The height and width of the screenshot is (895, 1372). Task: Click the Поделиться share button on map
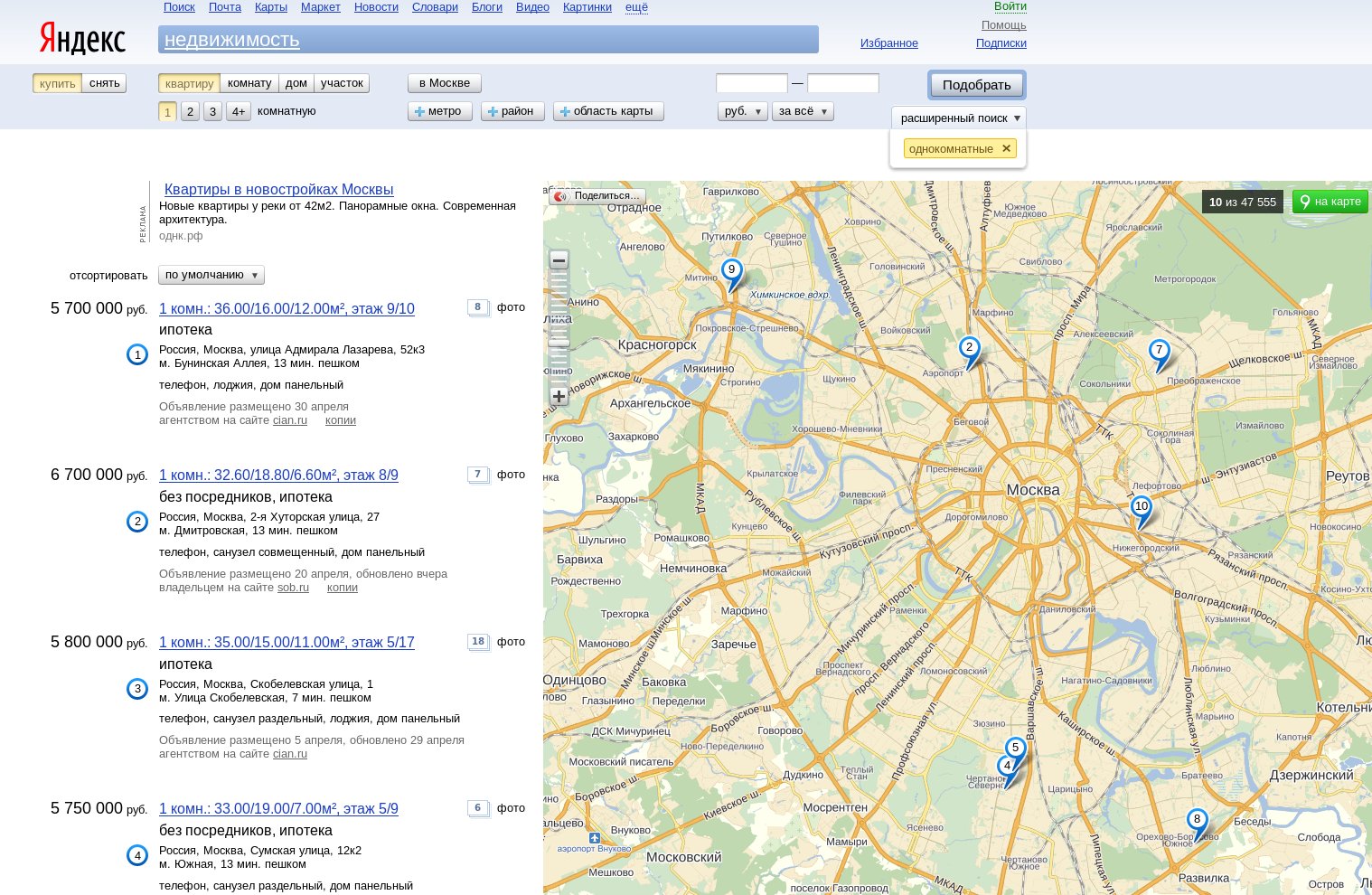(x=597, y=195)
